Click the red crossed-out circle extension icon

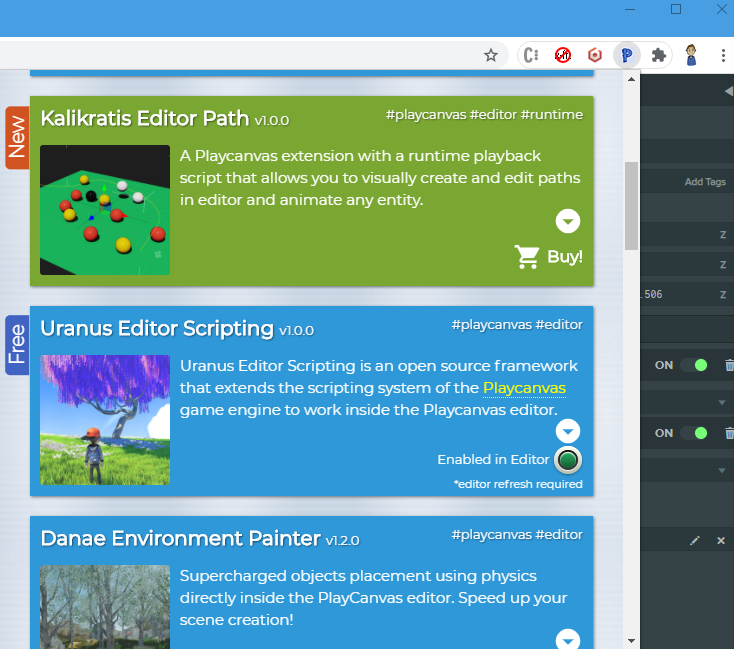(x=563, y=56)
